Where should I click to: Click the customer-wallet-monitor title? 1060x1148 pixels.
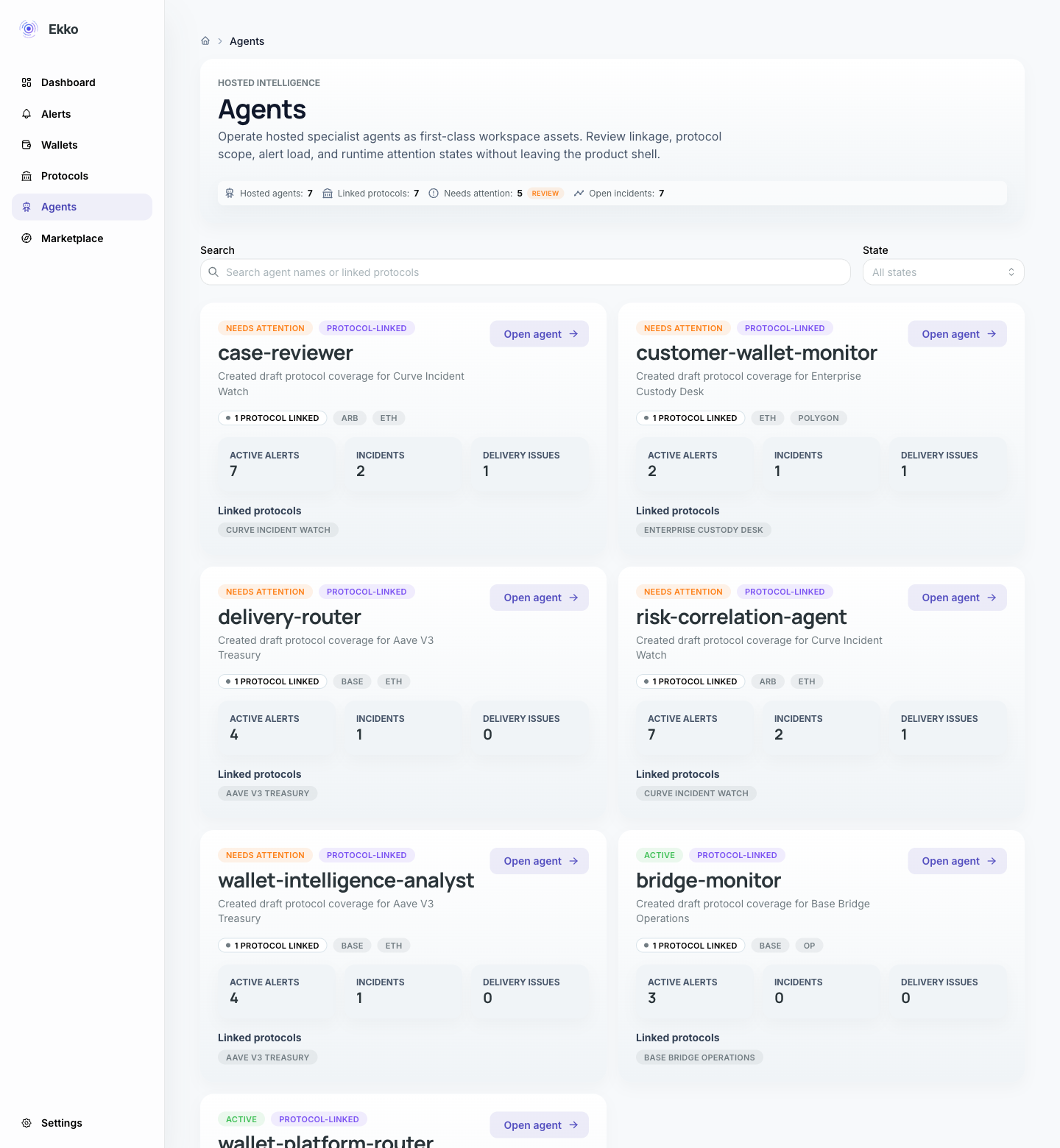coord(757,353)
